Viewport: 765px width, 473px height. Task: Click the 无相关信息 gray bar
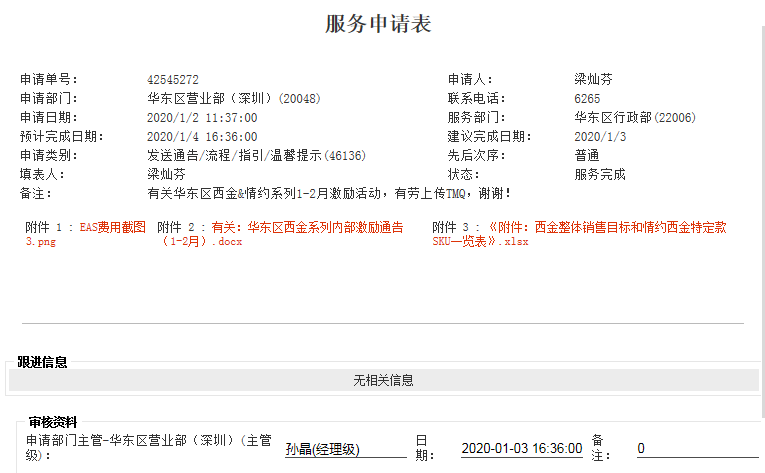point(383,380)
